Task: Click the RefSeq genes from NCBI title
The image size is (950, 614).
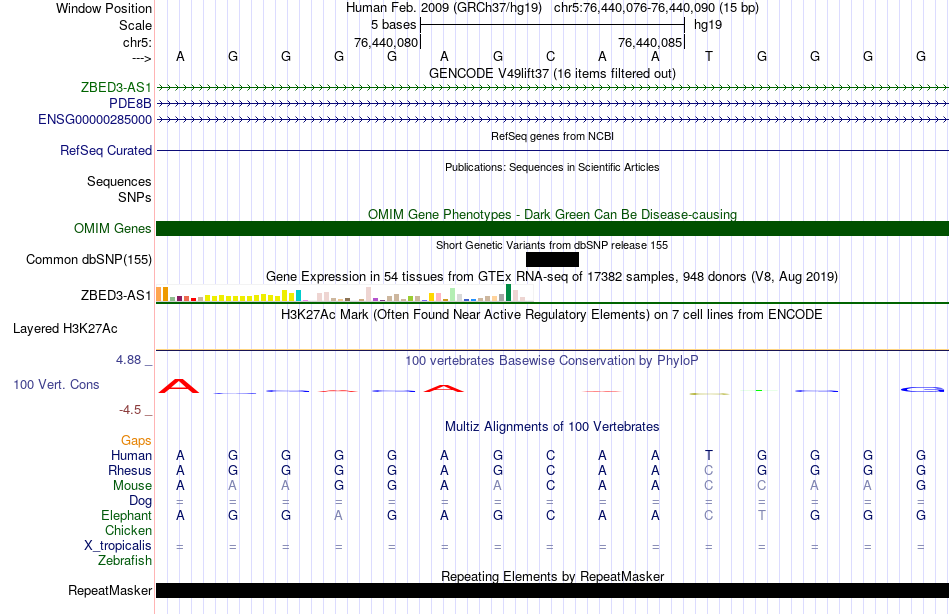Action: click(552, 136)
